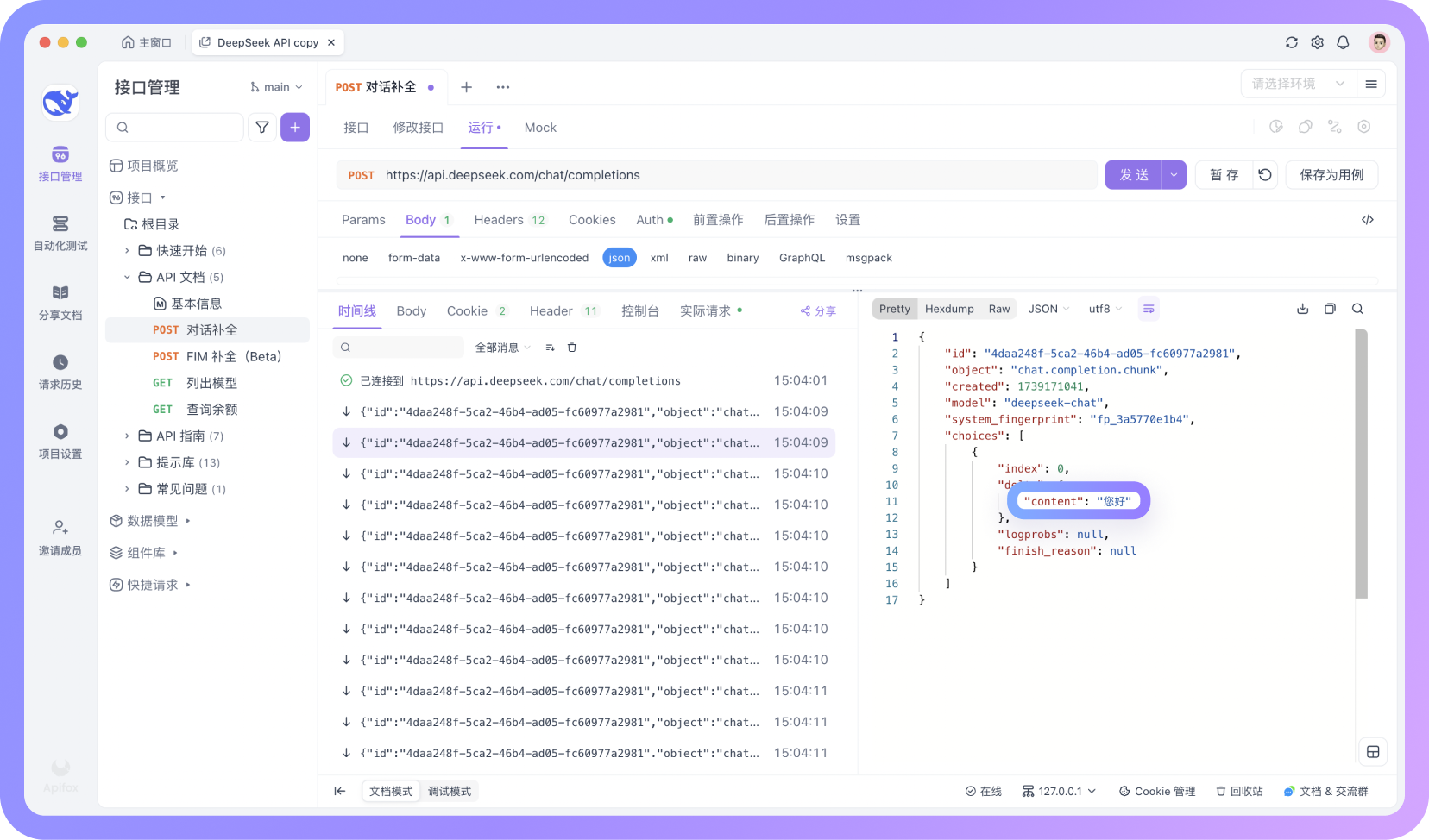
Task: Select the xml body type
Action: click(x=659, y=258)
